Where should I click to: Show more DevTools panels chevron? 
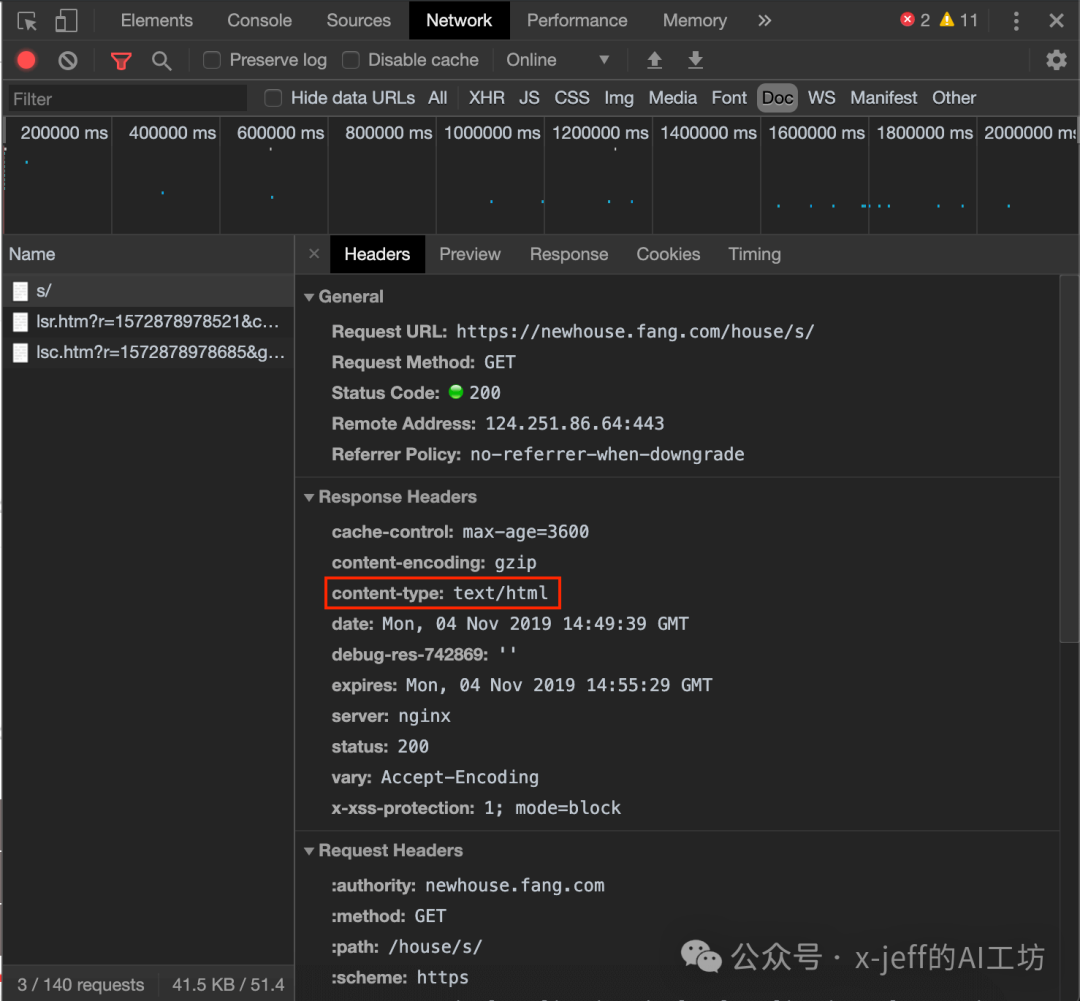pos(765,21)
